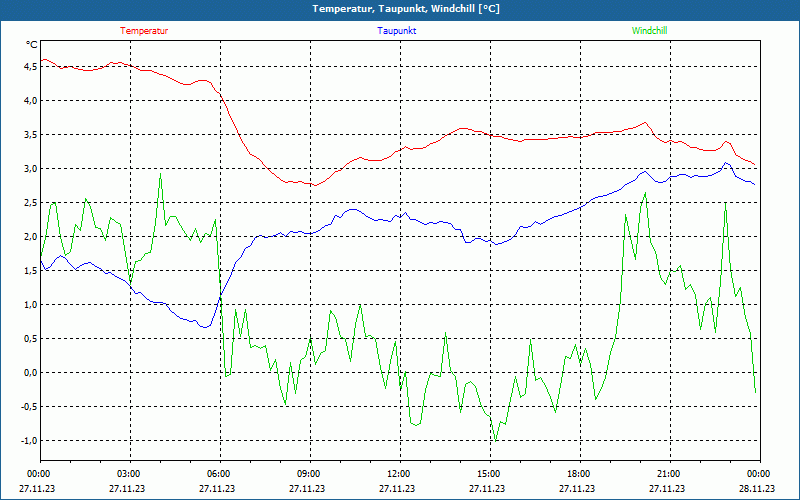Click the 0,0 y-axis value
800x500 pixels.
(x=31, y=372)
